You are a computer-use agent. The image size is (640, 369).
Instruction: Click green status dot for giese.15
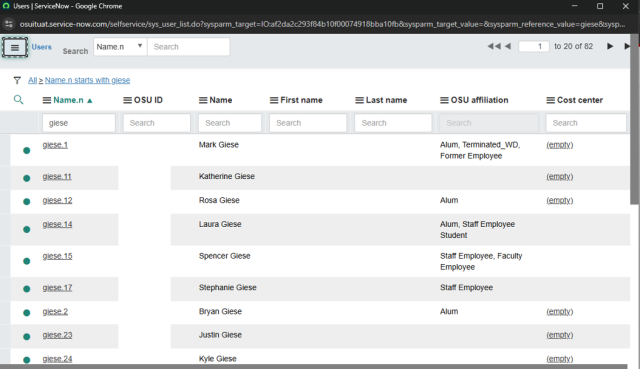[x=27, y=261]
